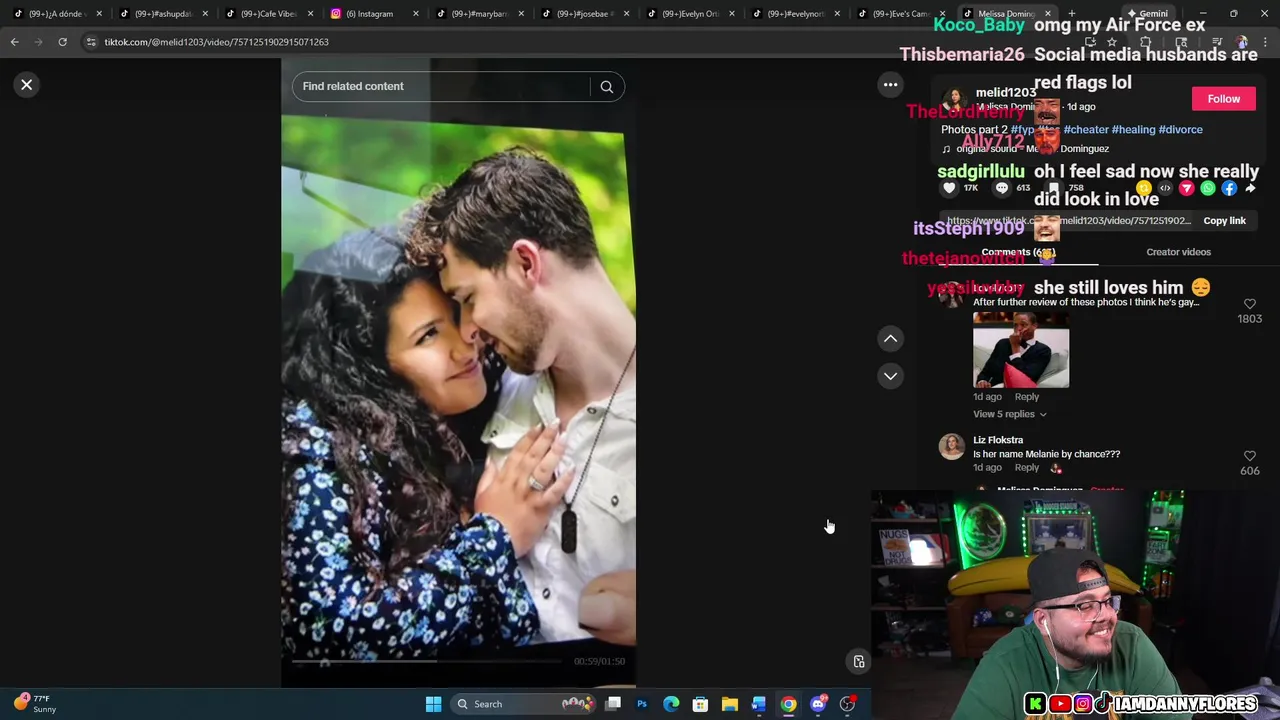Like the comment with 1803 likes
Viewport: 1280px width, 720px height.
(x=1249, y=304)
